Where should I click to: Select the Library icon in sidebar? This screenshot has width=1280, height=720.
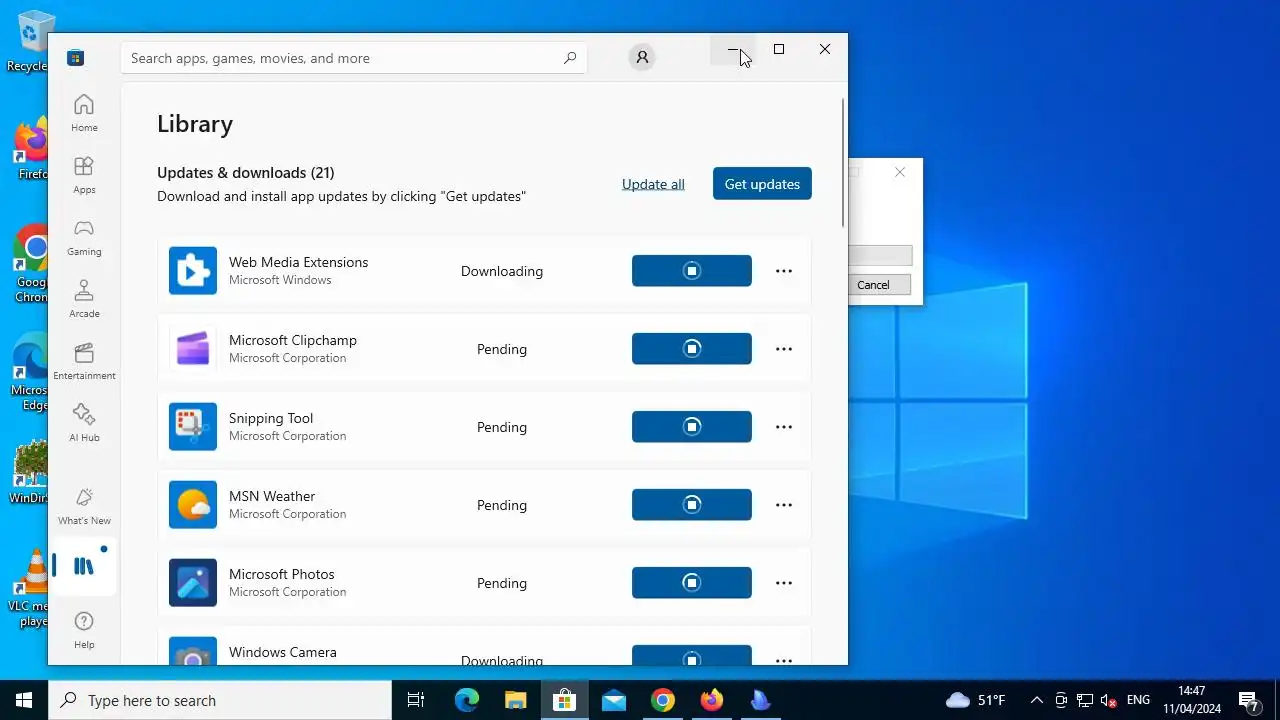tap(84, 566)
